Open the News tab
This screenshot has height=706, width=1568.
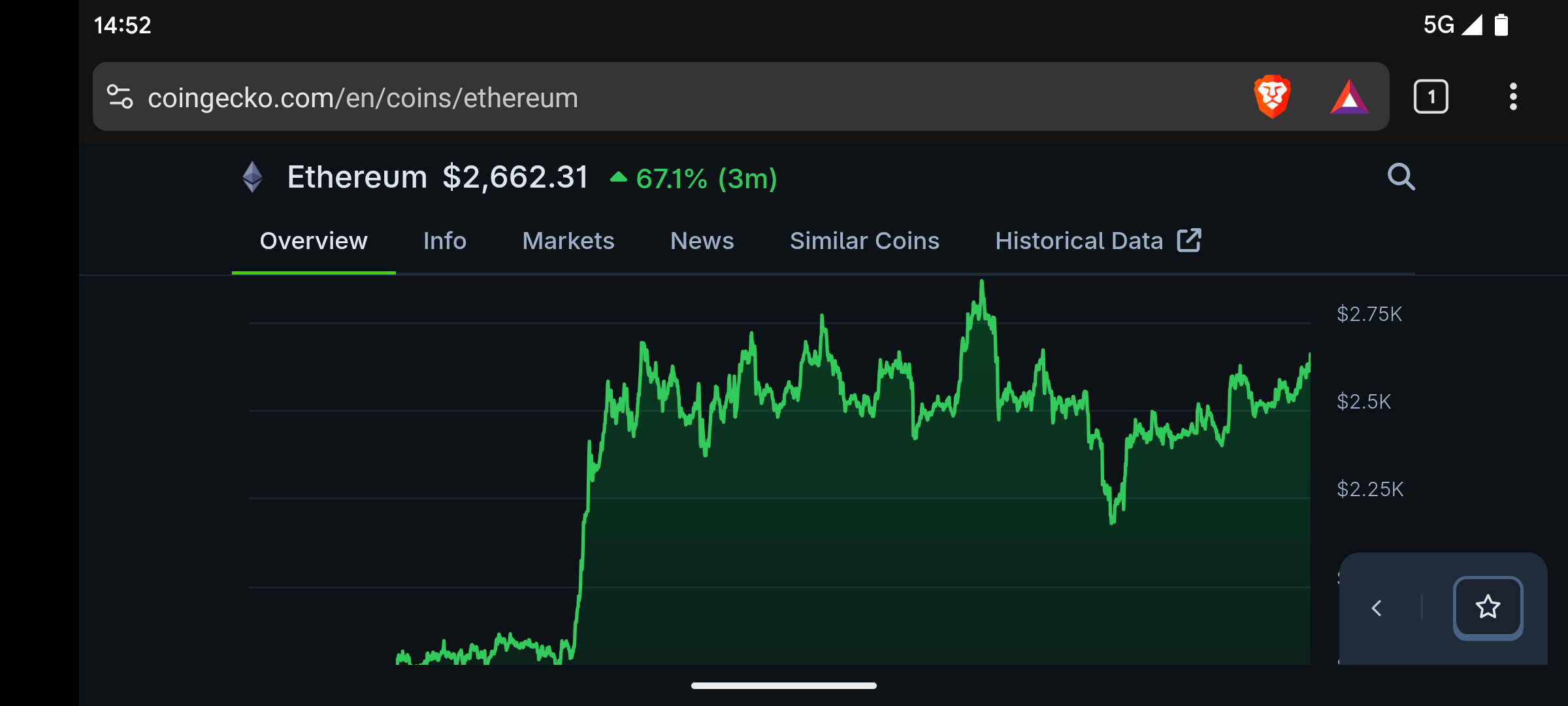click(x=702, y=241)
